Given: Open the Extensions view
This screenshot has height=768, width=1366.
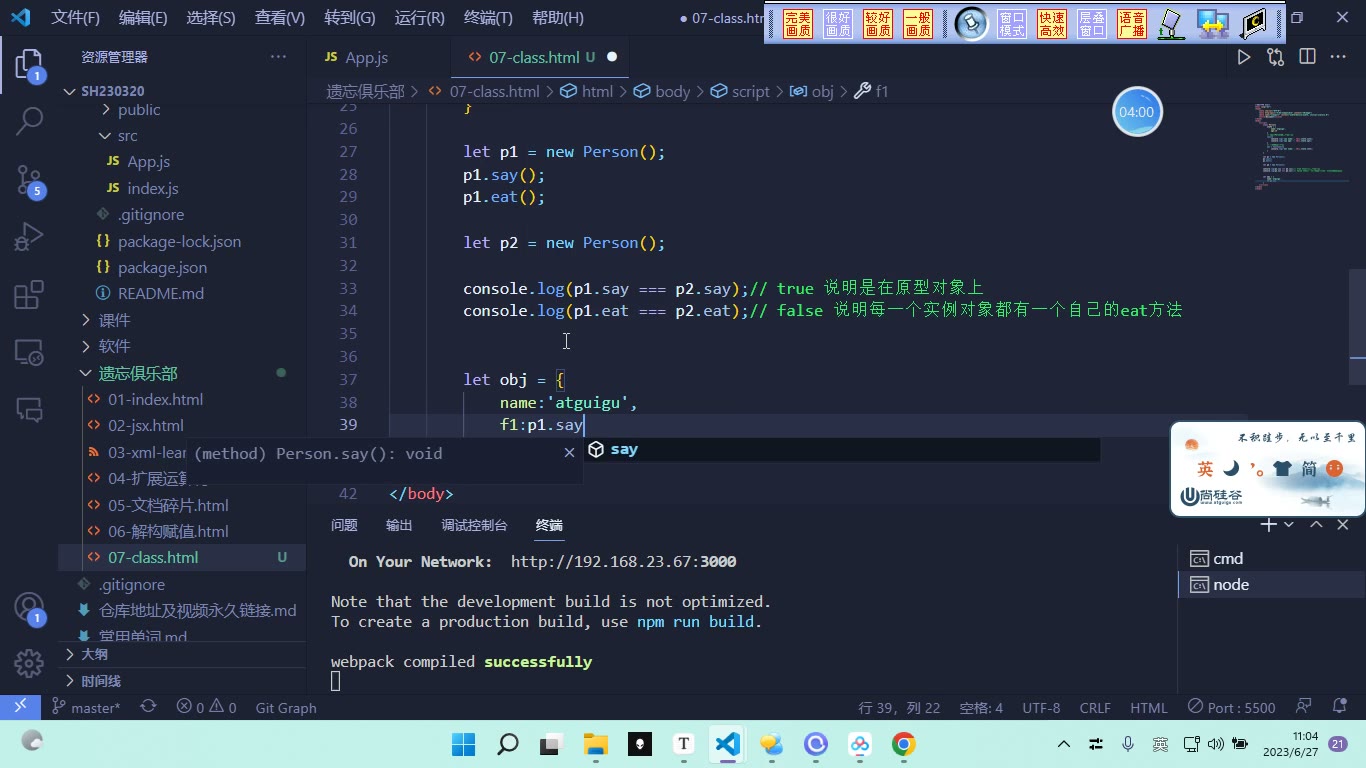Looking at the screenshot, I should pos(29,294).
